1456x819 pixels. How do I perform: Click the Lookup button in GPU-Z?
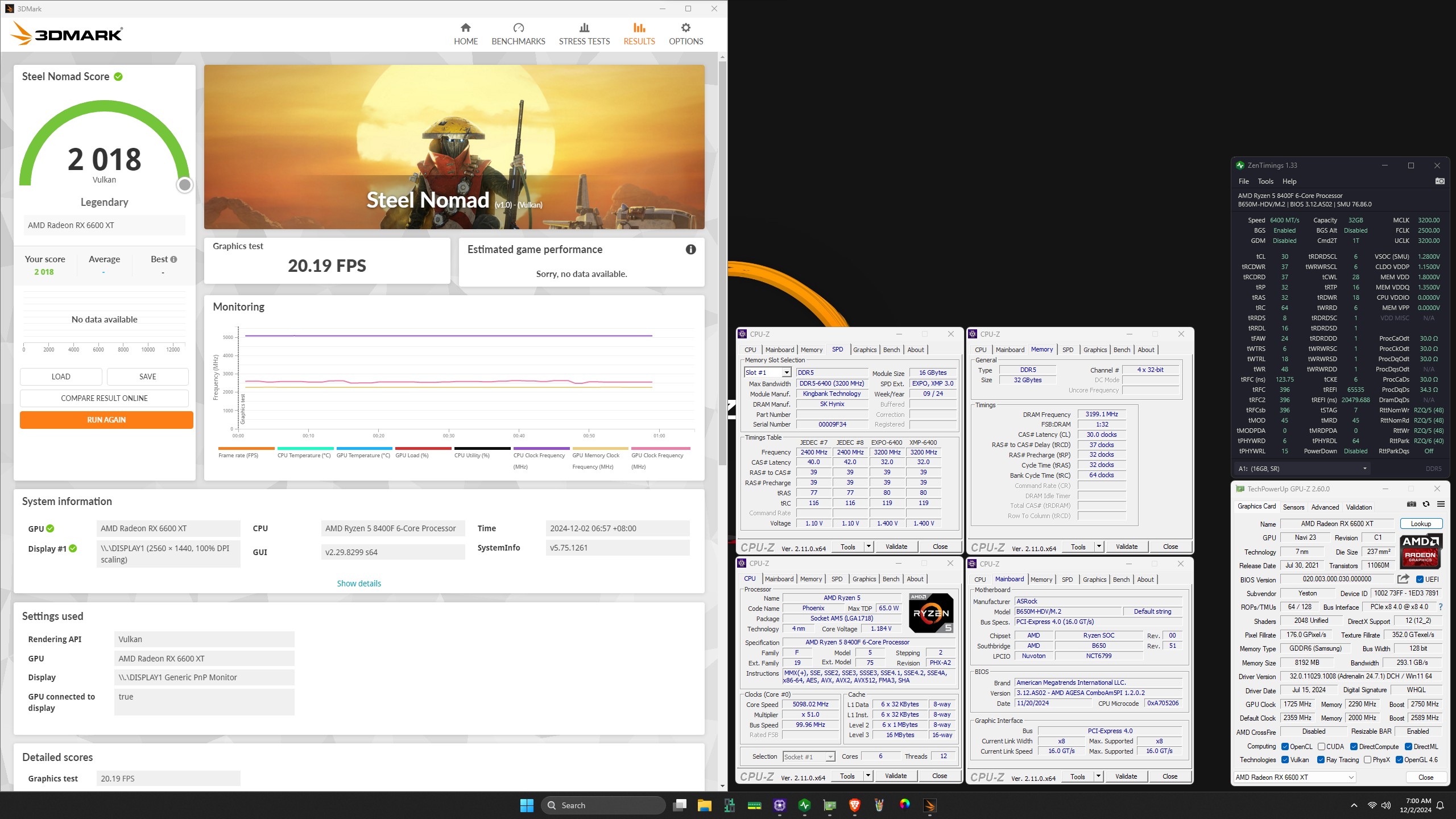click(1421, 524)
